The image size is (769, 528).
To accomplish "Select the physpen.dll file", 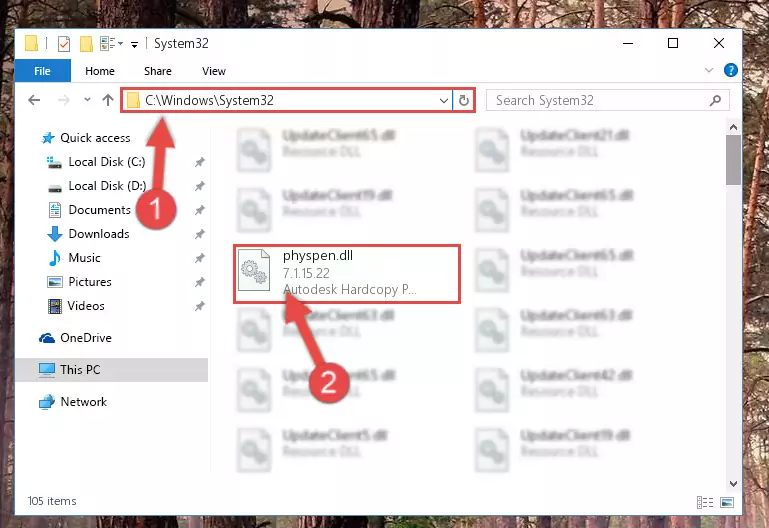I will pos(347,274).
